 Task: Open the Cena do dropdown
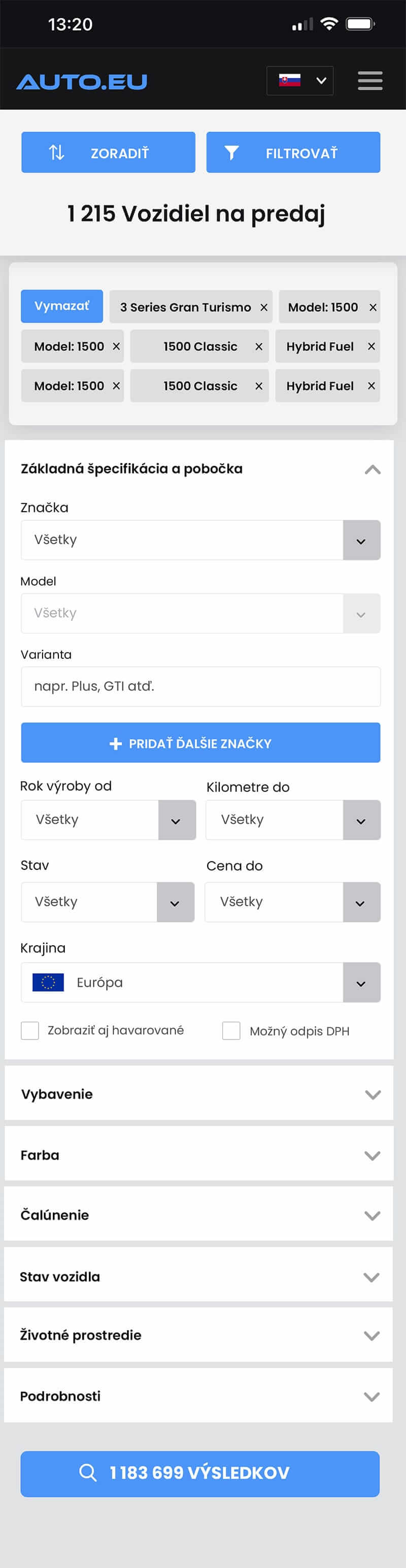pos(293,902)
